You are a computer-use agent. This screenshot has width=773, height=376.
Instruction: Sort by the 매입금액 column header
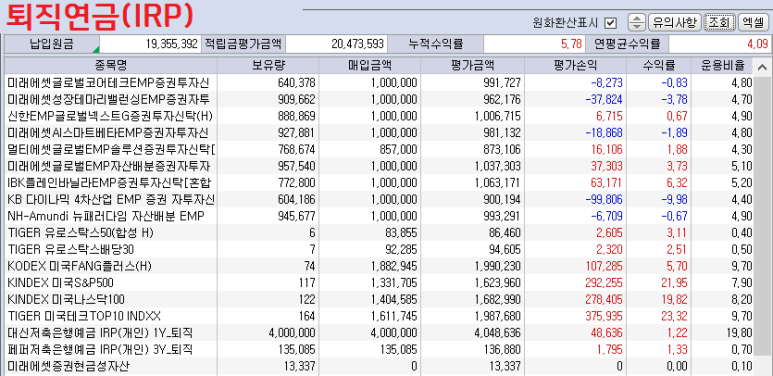point(370,66)
